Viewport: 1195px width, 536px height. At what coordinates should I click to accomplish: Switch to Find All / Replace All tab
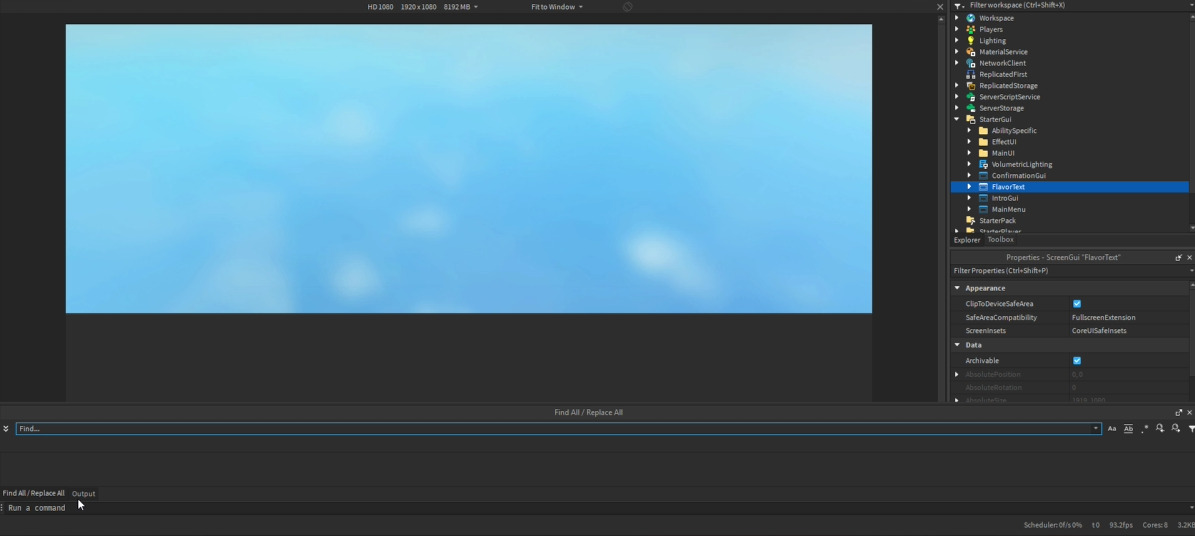click(34, 493)
